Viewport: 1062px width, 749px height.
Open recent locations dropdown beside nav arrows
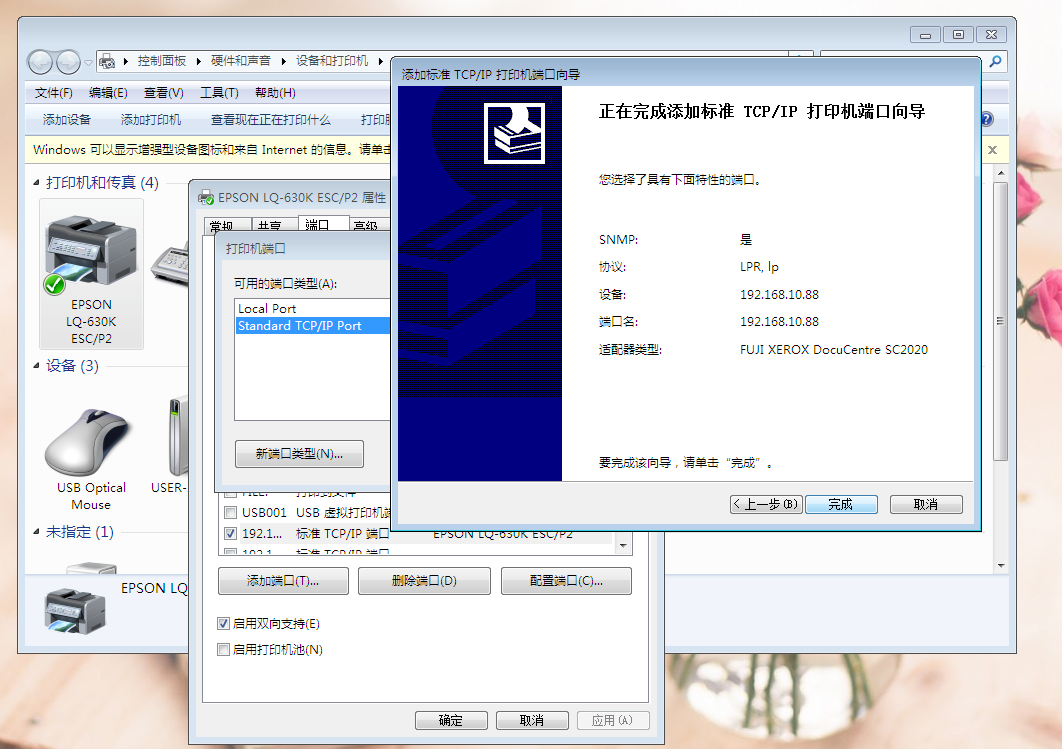[88, 62]
